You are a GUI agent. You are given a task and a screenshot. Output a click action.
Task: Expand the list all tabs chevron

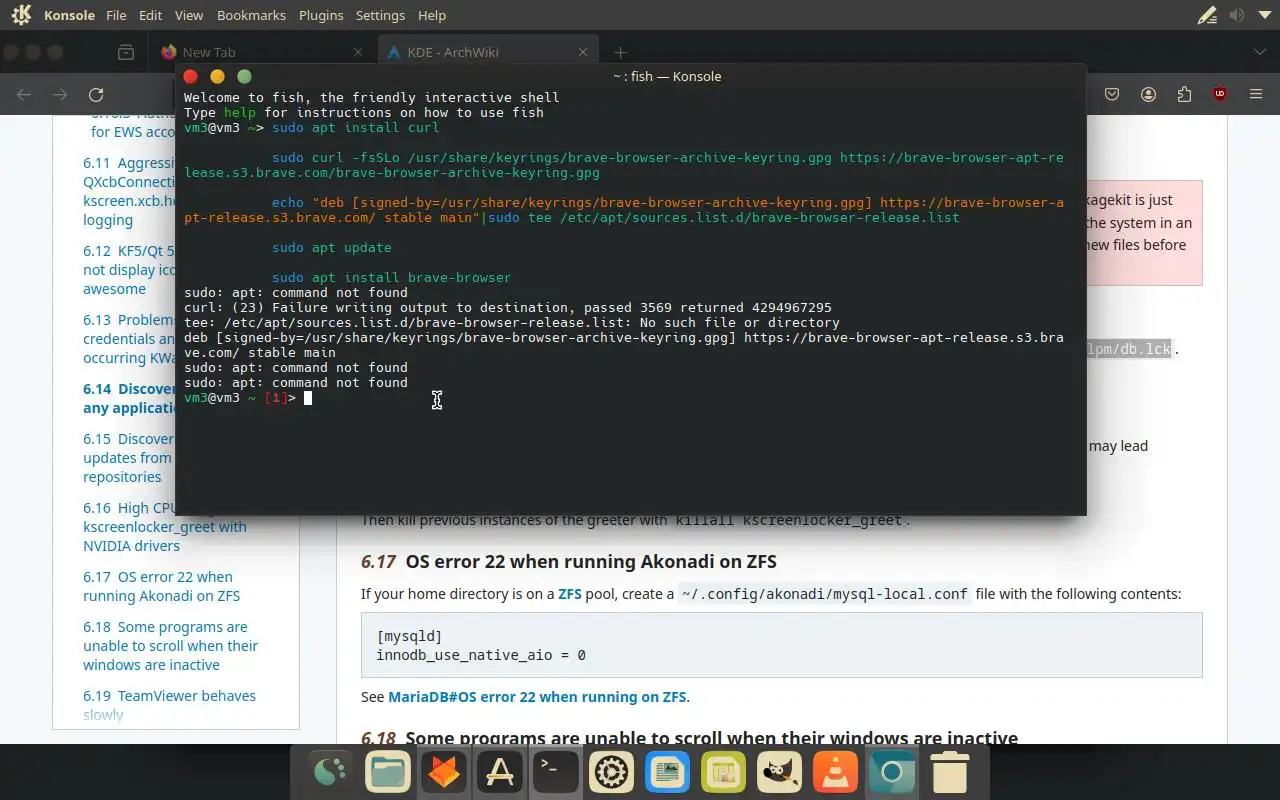point(1259,52)
